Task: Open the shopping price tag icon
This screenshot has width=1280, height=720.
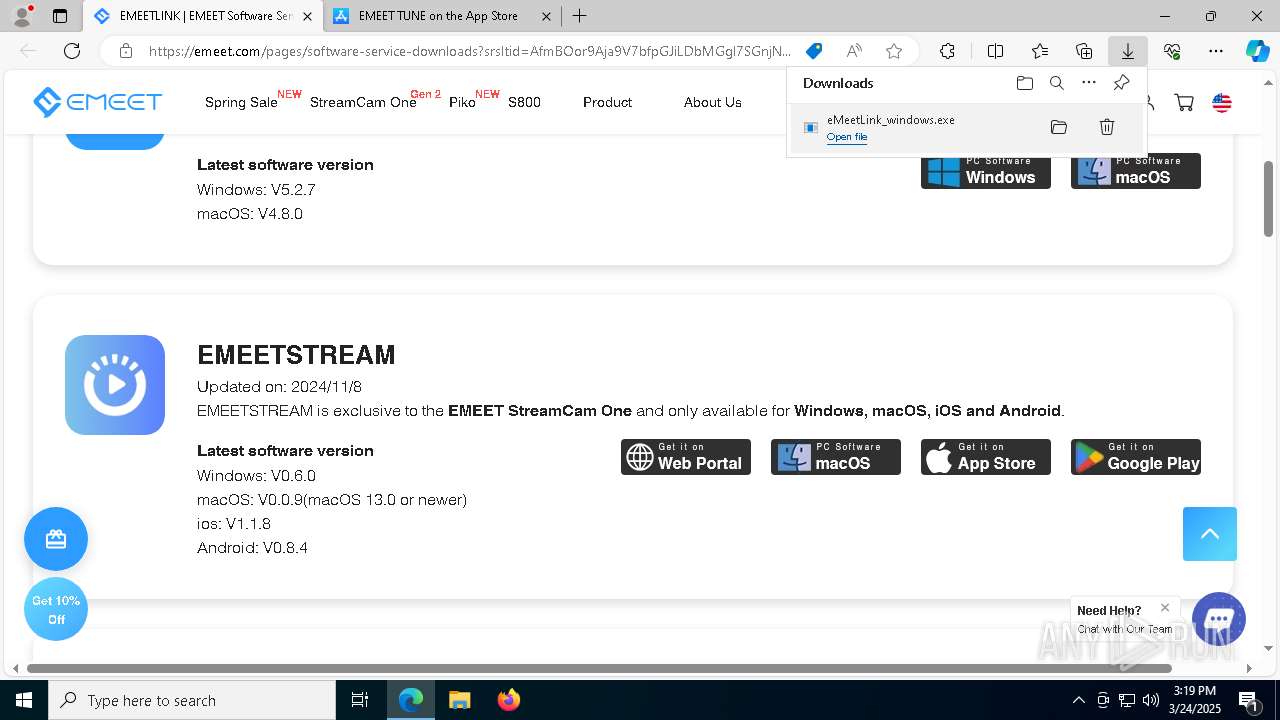Action: tap(814, 51)
